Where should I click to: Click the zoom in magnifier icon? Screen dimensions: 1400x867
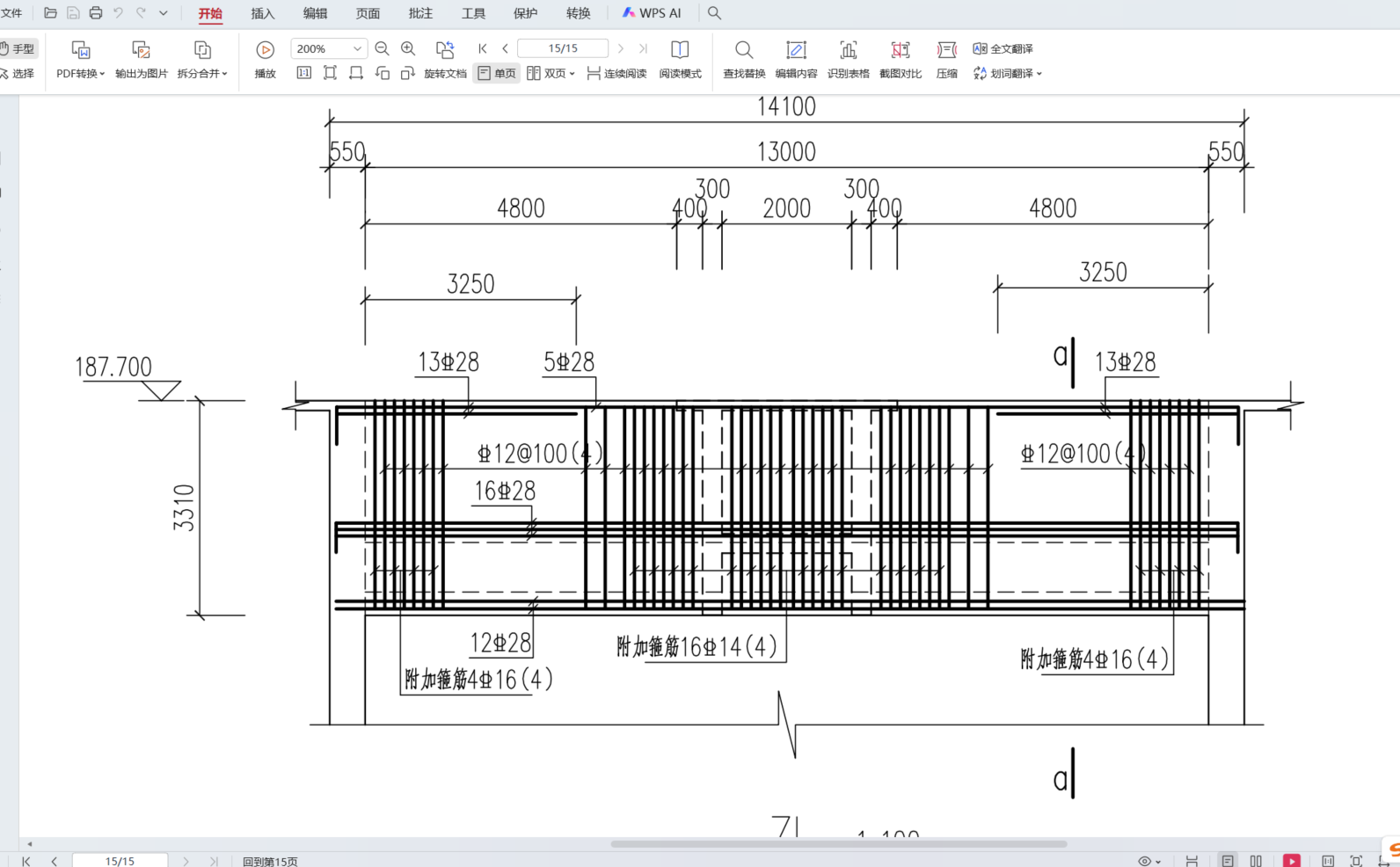pyautogui.click(x=408, y=48)
